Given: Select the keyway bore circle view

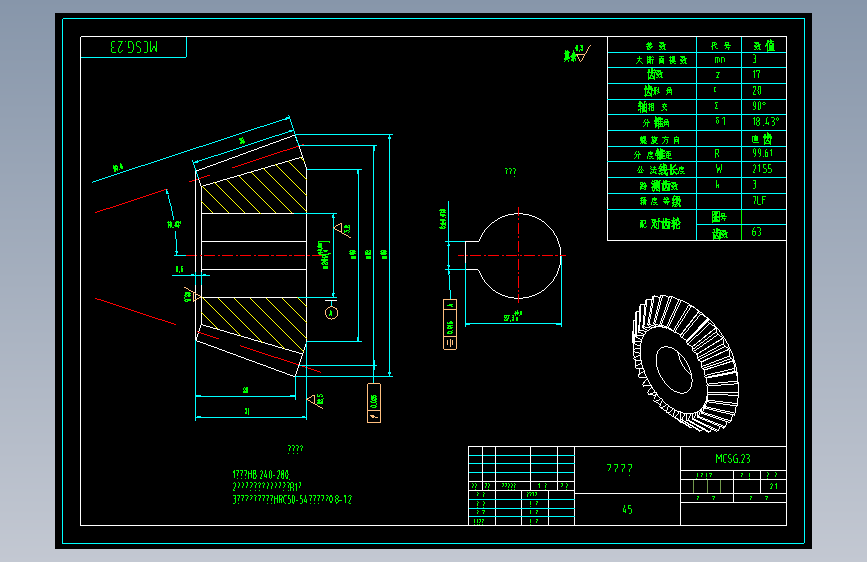Looking at the screenshot, I should 519,256.
